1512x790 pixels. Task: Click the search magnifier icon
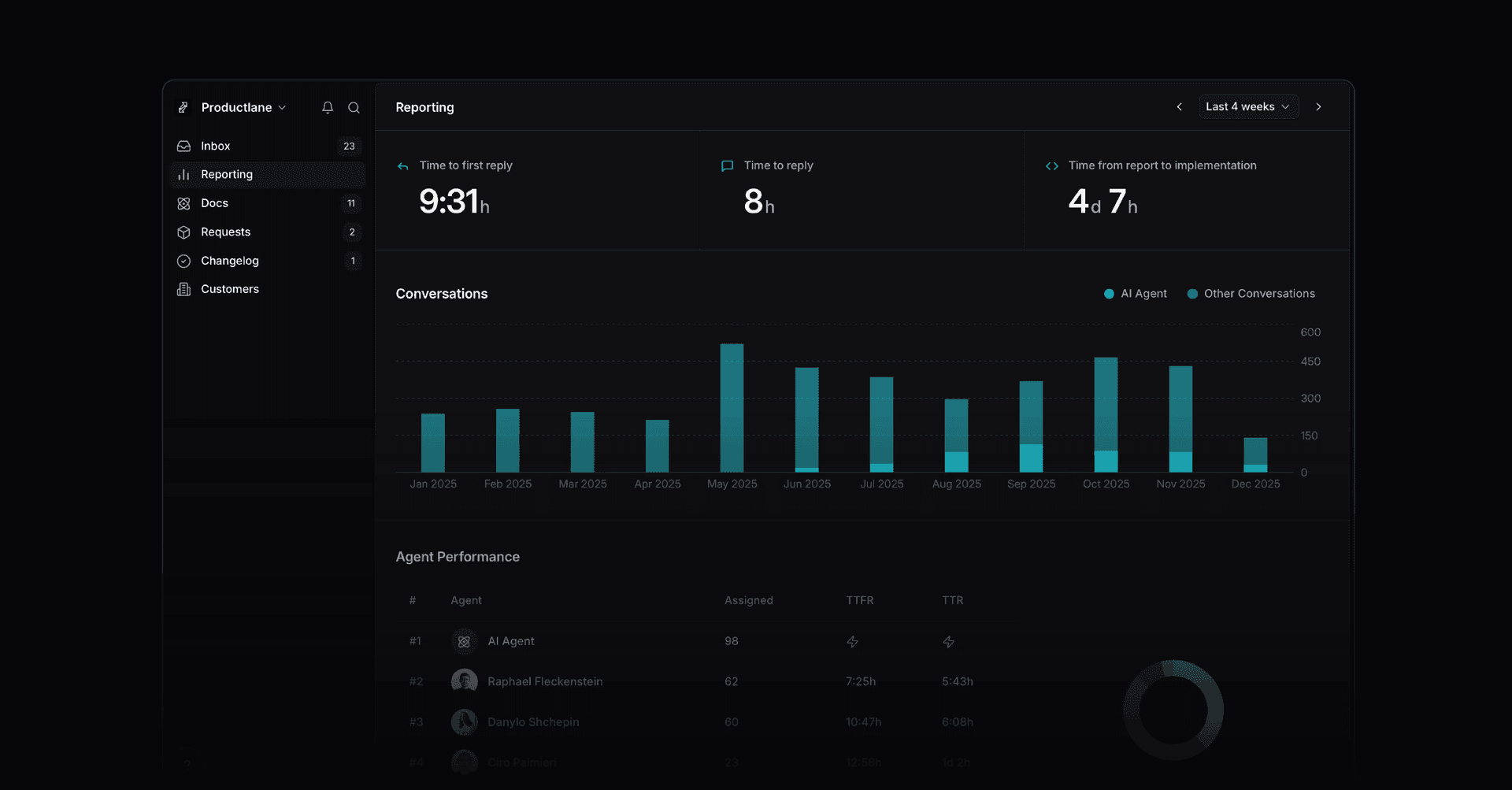click(x=354, y=107)
